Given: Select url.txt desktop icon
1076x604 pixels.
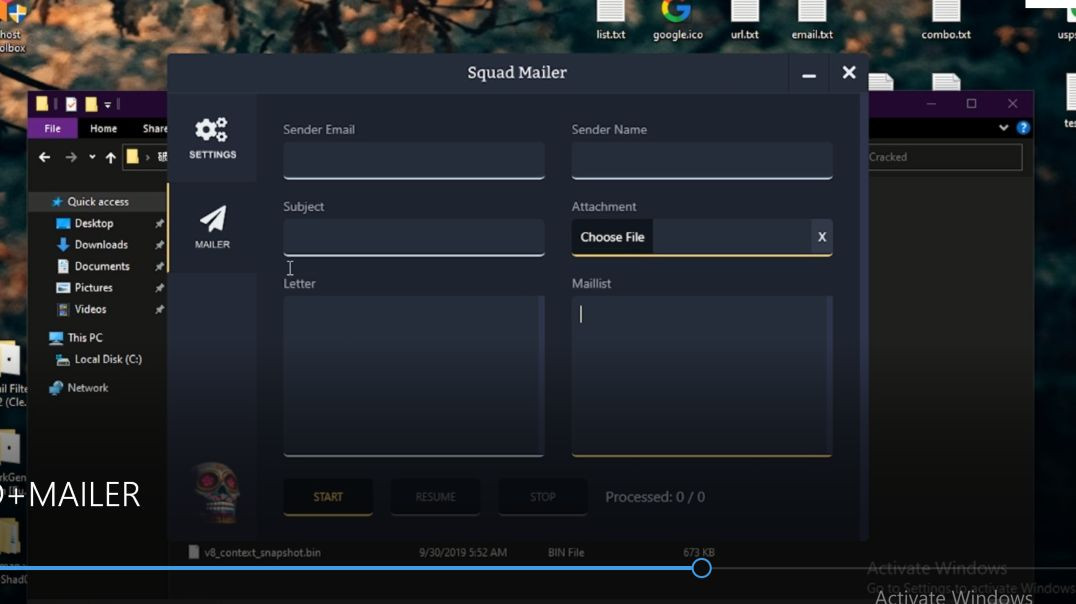Looking at the screenshot, I should click(x=745, y=21).
